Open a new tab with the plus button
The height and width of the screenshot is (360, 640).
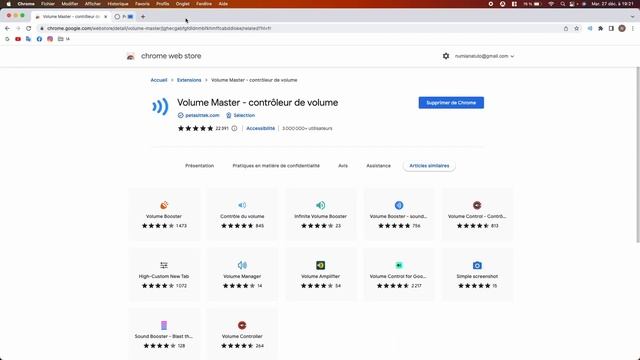[143, 17]
